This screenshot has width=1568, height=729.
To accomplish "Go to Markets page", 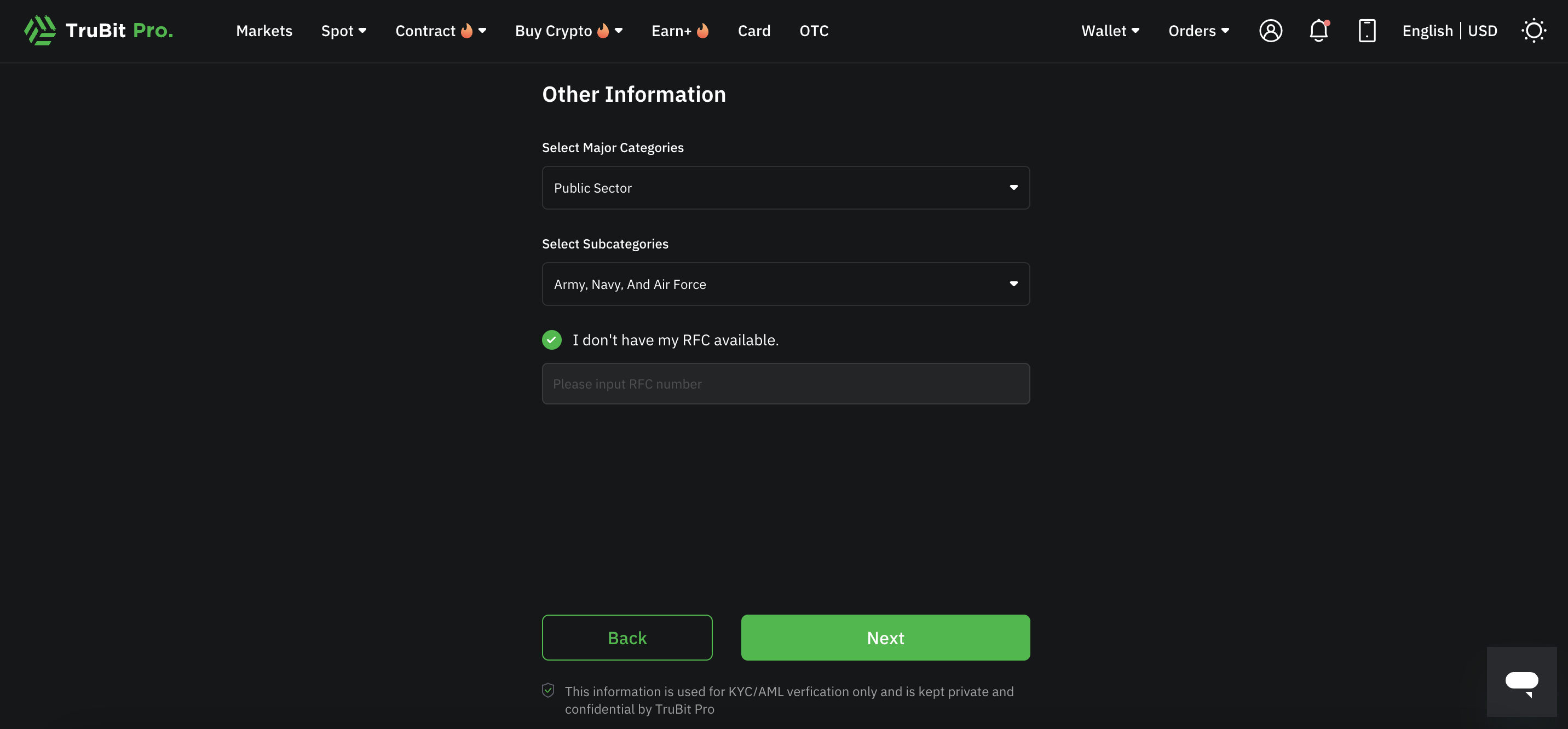I will [263, 31].
